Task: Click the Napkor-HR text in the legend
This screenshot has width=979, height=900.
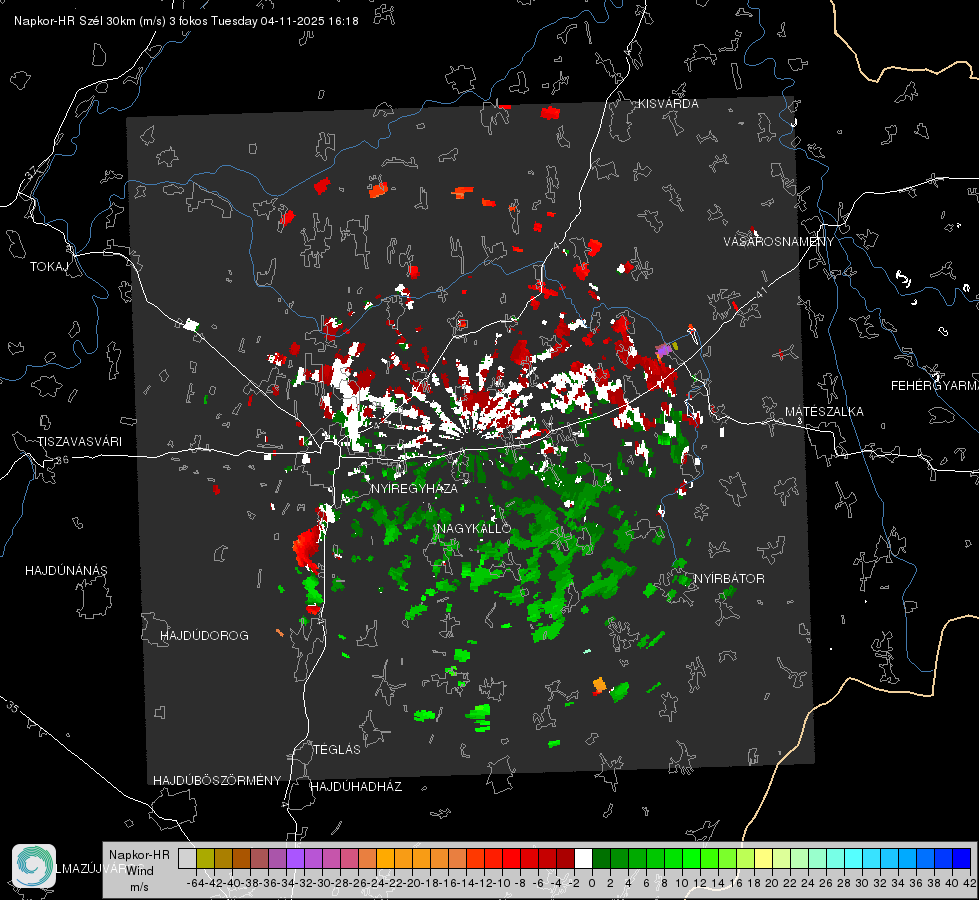Action: click(x=139, y=855)
